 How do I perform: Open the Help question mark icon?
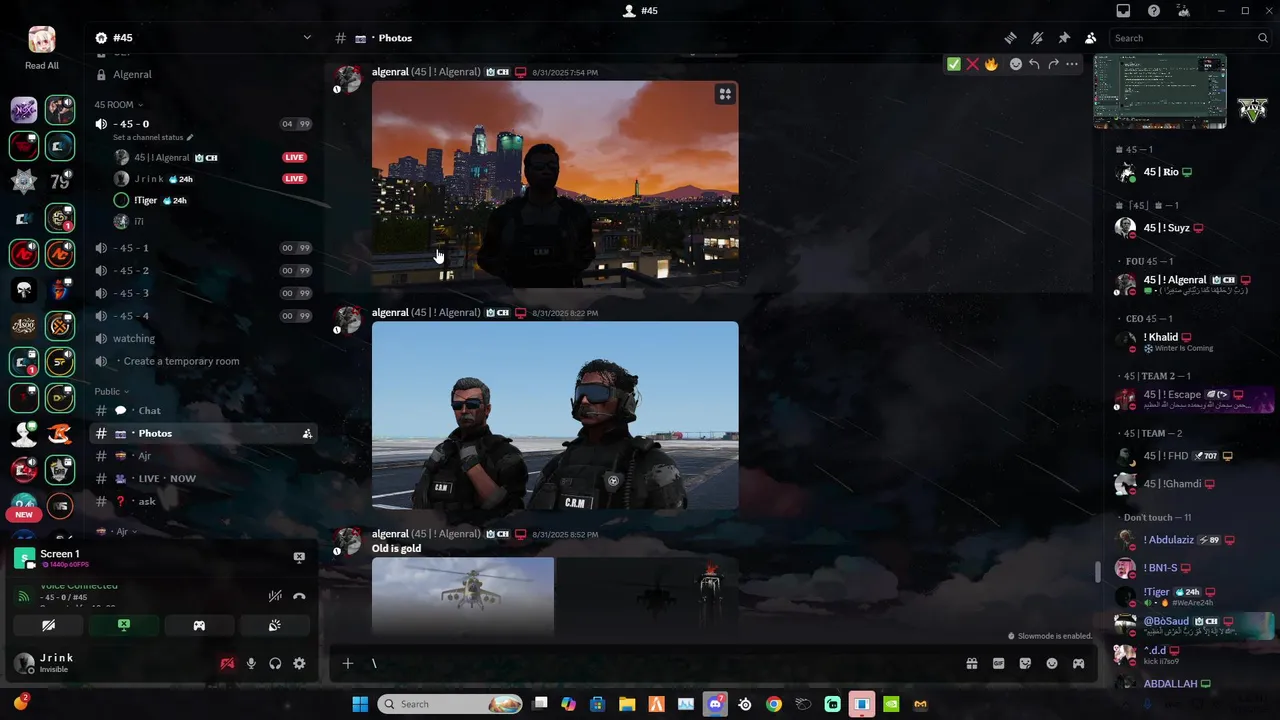tap(1154, 11)
